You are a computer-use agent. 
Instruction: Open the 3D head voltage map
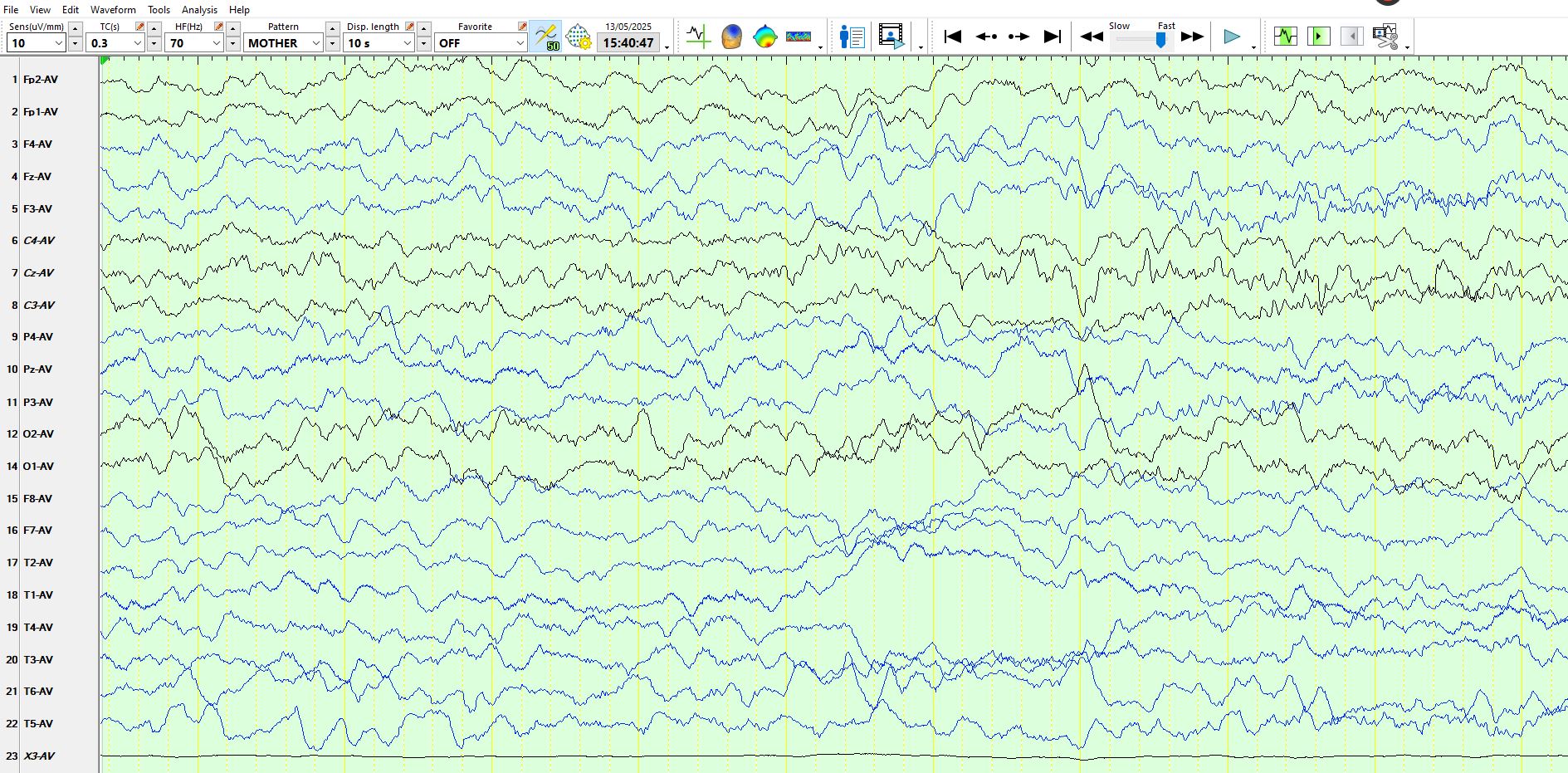tap(732, 37)
